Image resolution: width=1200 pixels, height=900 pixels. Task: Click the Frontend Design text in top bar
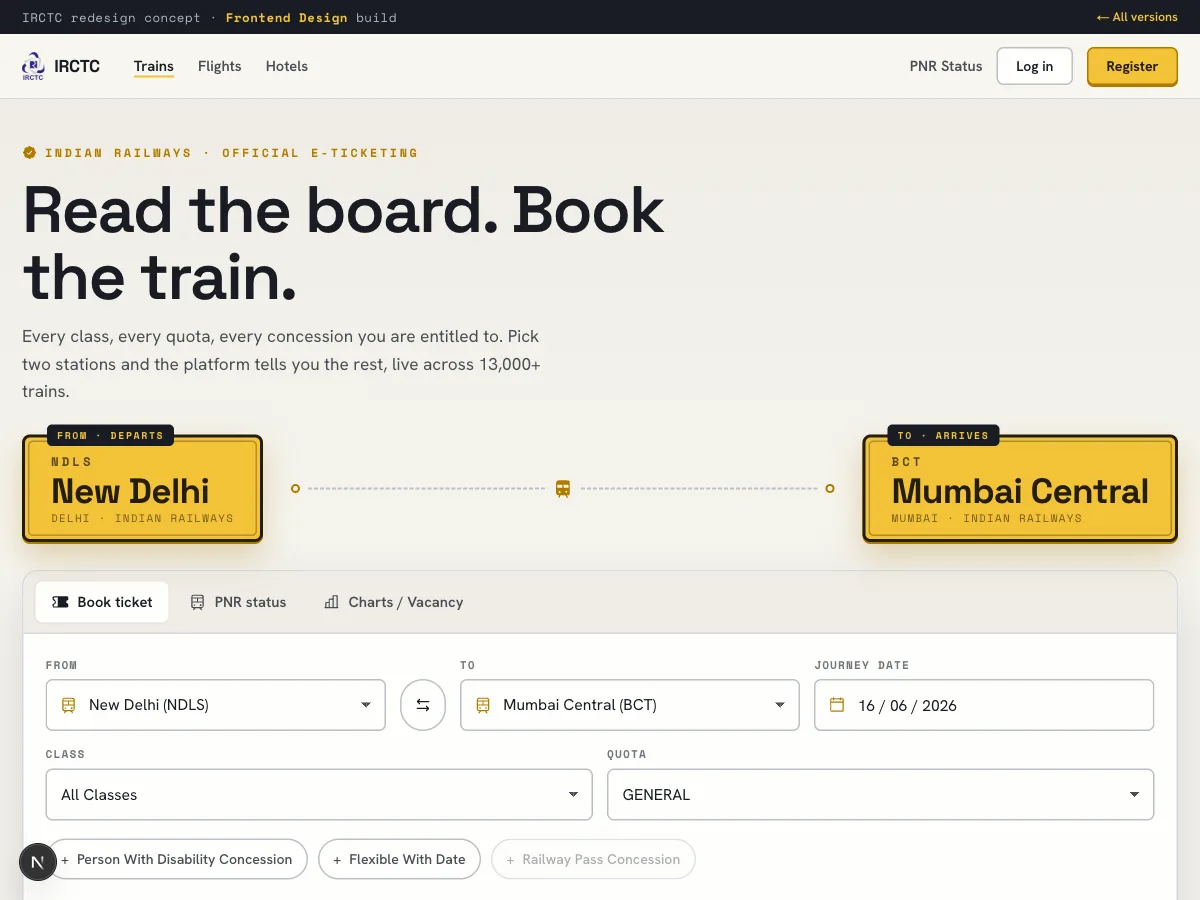click(x=287, y=17)
